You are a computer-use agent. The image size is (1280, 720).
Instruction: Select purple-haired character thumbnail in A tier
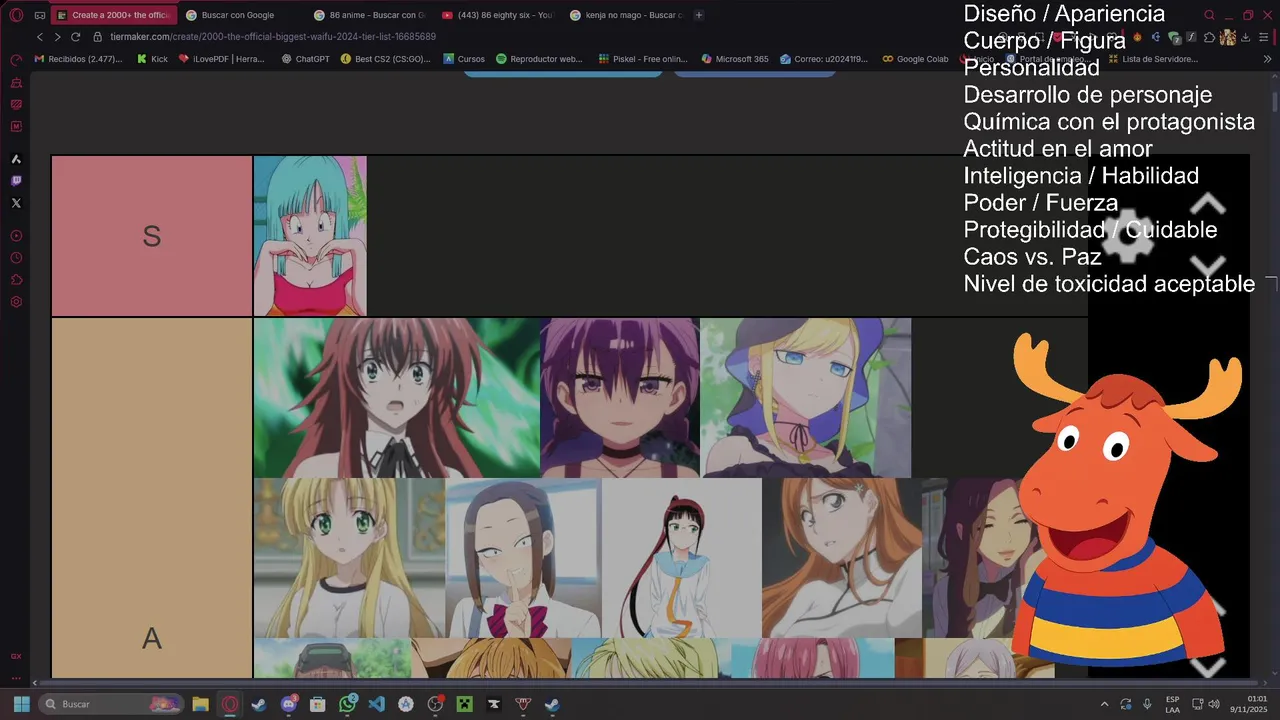(x=620, y=398)
